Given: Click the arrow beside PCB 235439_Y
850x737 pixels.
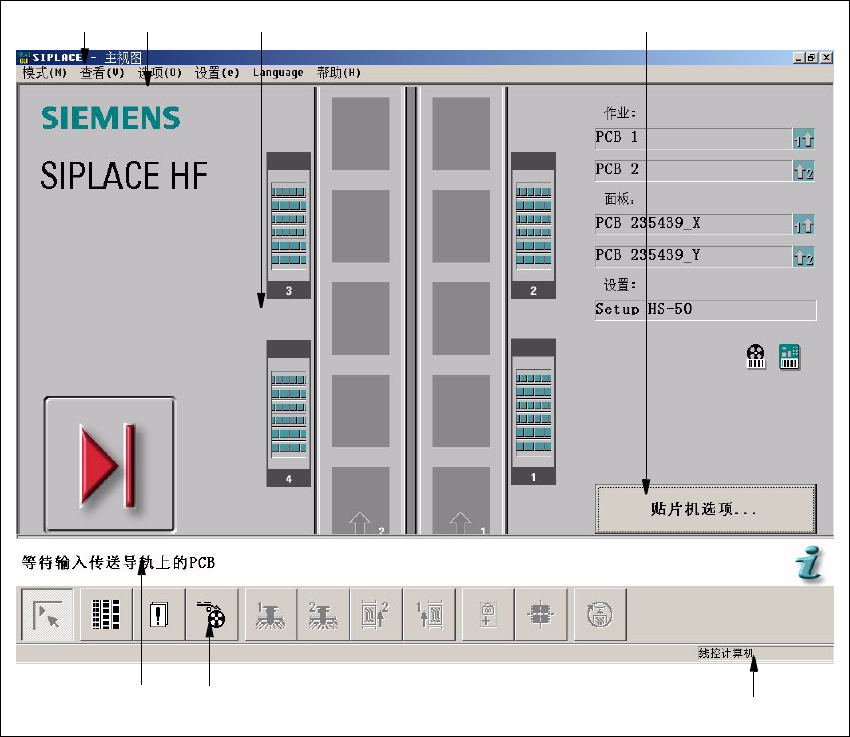Looking at the screenshot, I should [x=803, y=256].
